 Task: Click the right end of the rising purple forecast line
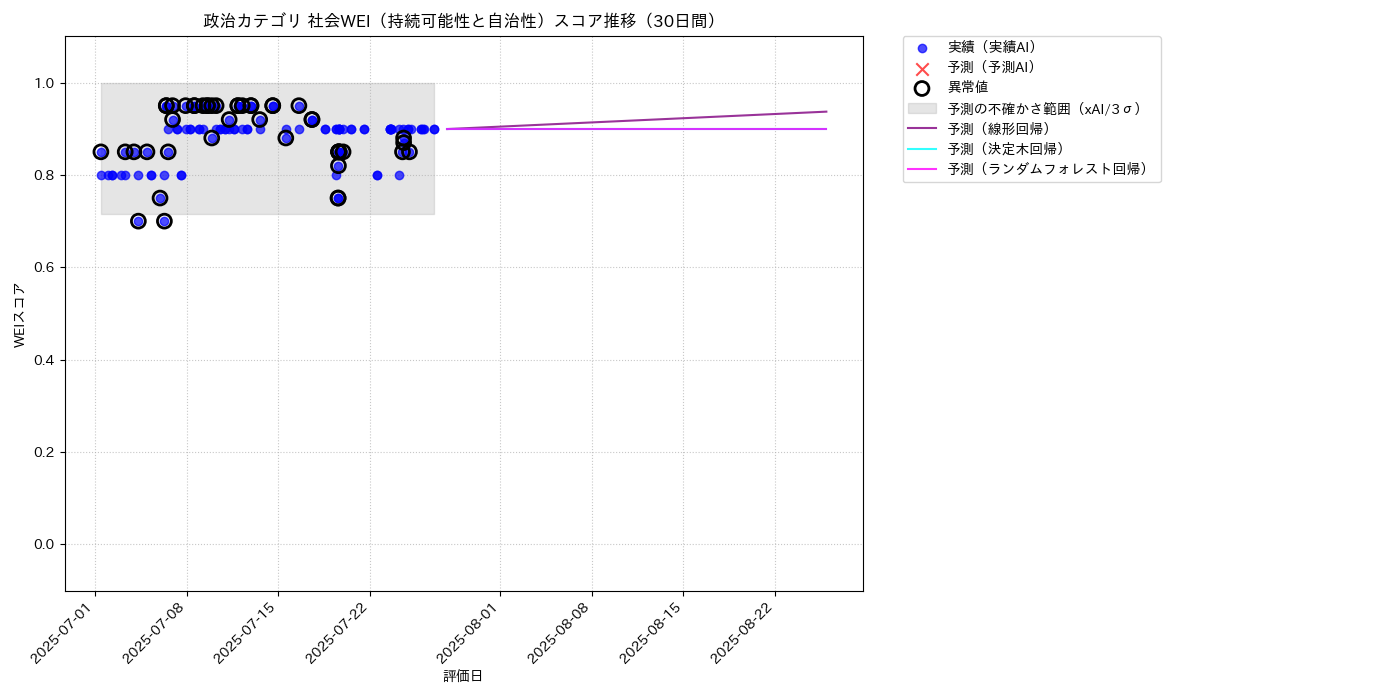(x=826, y=111)
